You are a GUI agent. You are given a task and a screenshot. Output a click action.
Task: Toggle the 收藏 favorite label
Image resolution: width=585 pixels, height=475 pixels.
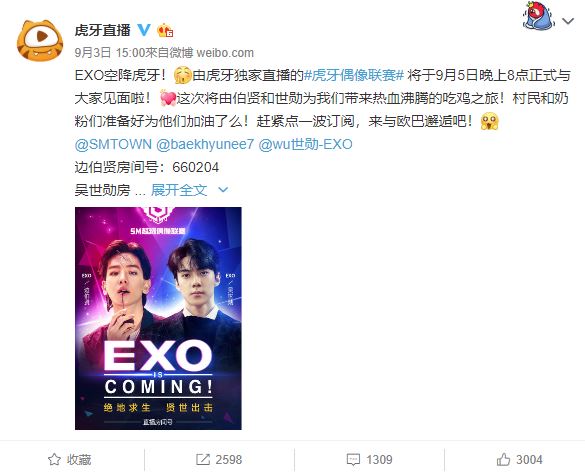(79, 459)
